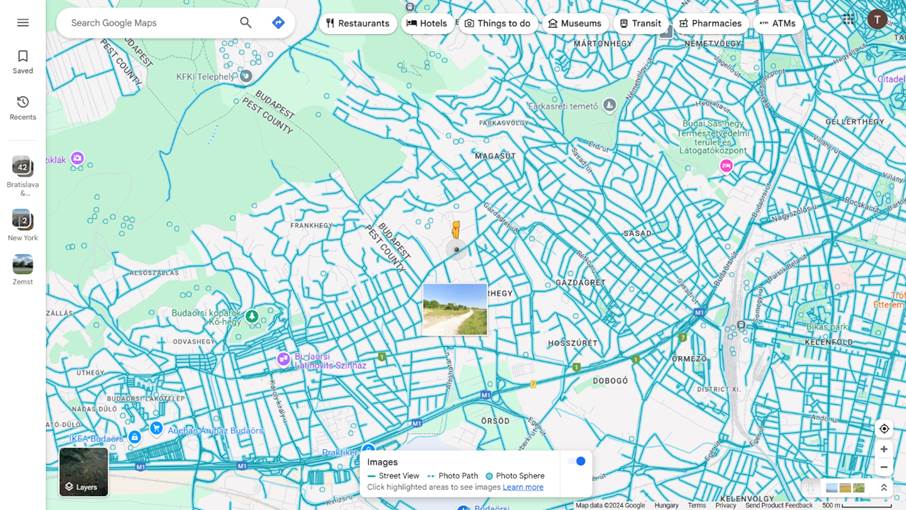The height and width of the screenshot is (510, 906).
Task: Toggle the Street View images layer switch
Action: pos(577,461)
